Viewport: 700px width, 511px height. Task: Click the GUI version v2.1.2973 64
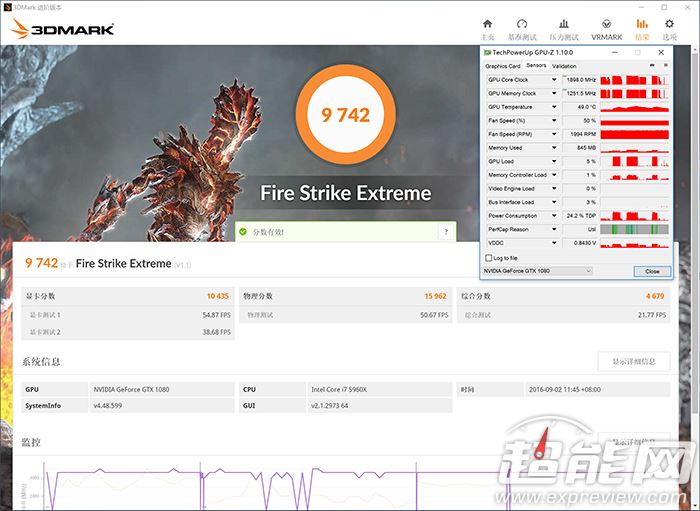tap(329, 406)
